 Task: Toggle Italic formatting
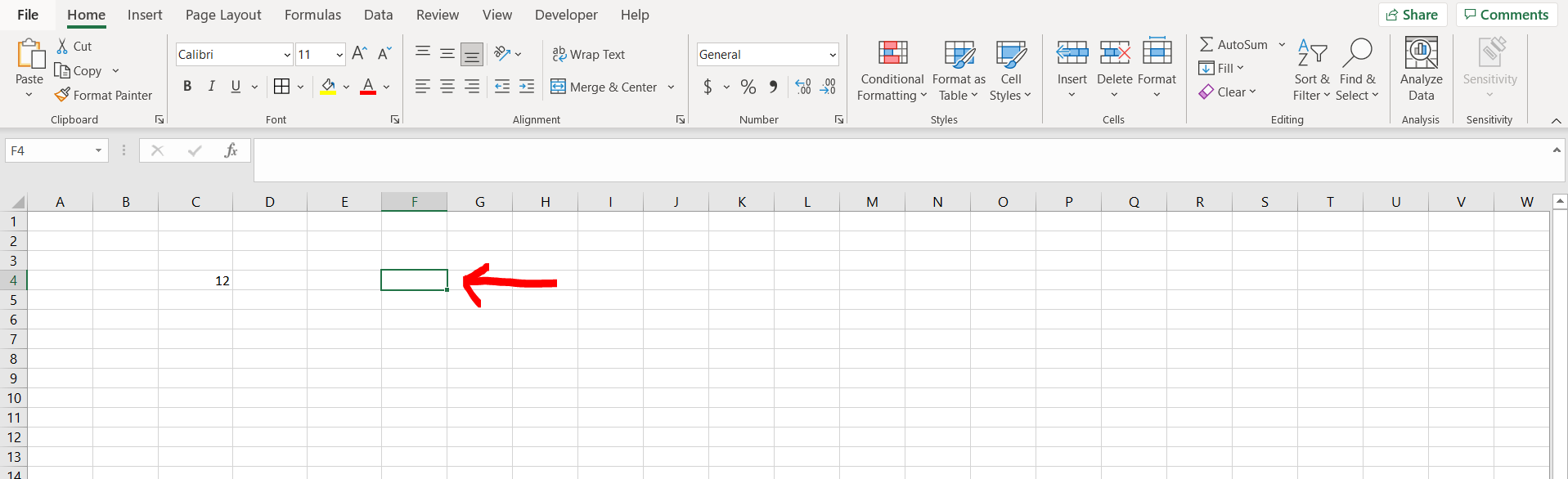pyautogui.click(x=212, y=87)
